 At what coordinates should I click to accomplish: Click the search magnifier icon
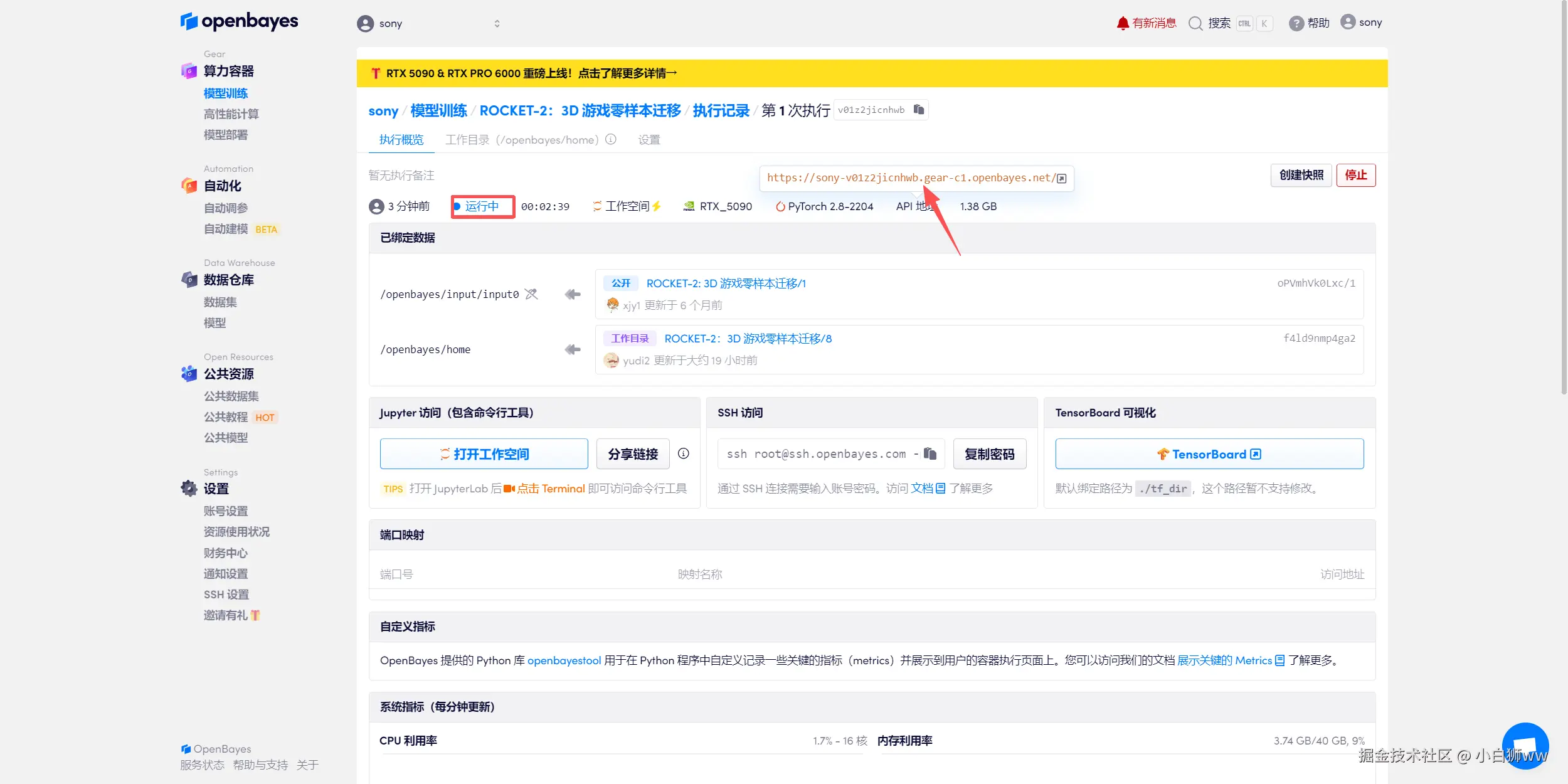click(x=1195, y=23)
